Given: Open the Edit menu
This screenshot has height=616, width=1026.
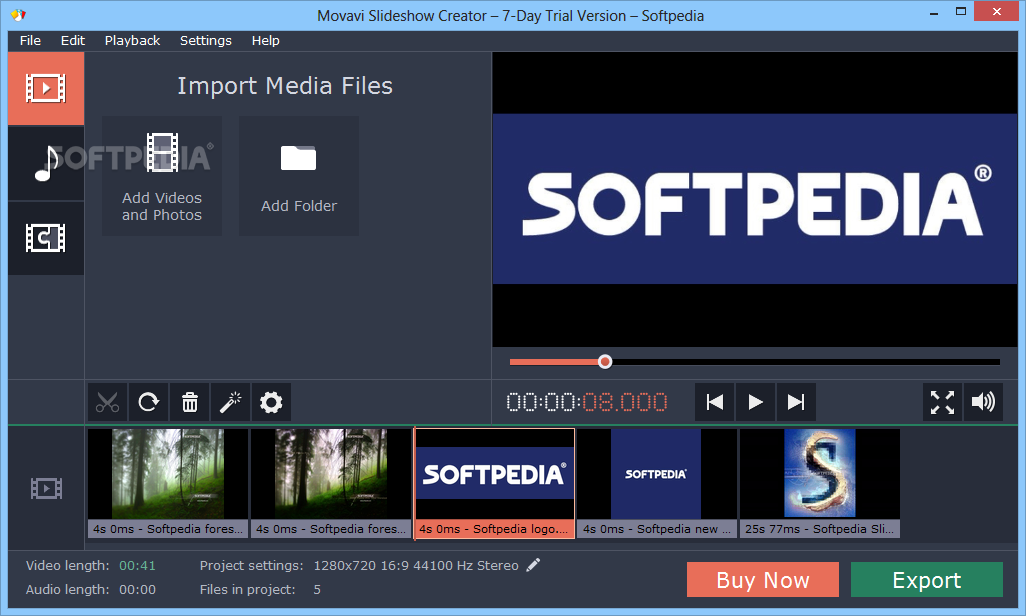Looking at the screenshot, I should [73, 41].
